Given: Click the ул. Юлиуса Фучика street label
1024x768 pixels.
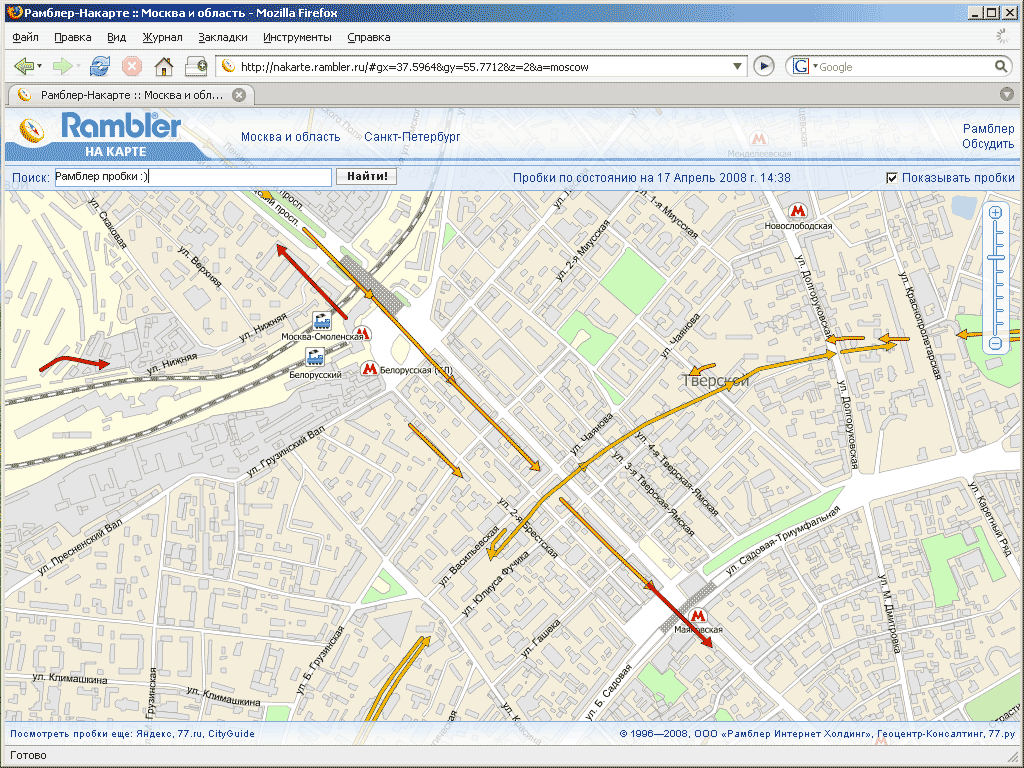Looking at the screenshot, I should [x=496, y=584].
